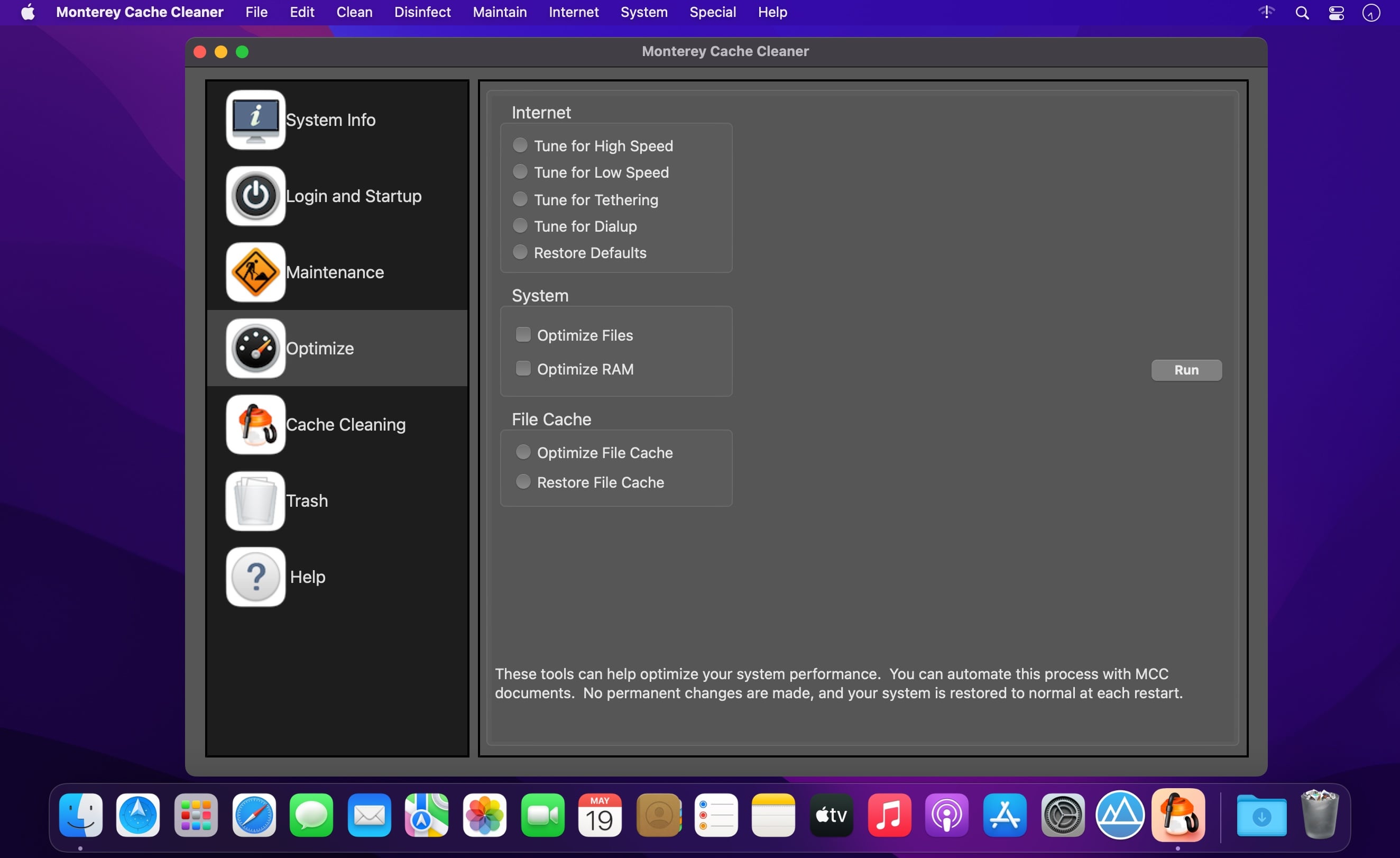Open the System menu in menu bar
The image size is (1400, 858).
(644, 12)
